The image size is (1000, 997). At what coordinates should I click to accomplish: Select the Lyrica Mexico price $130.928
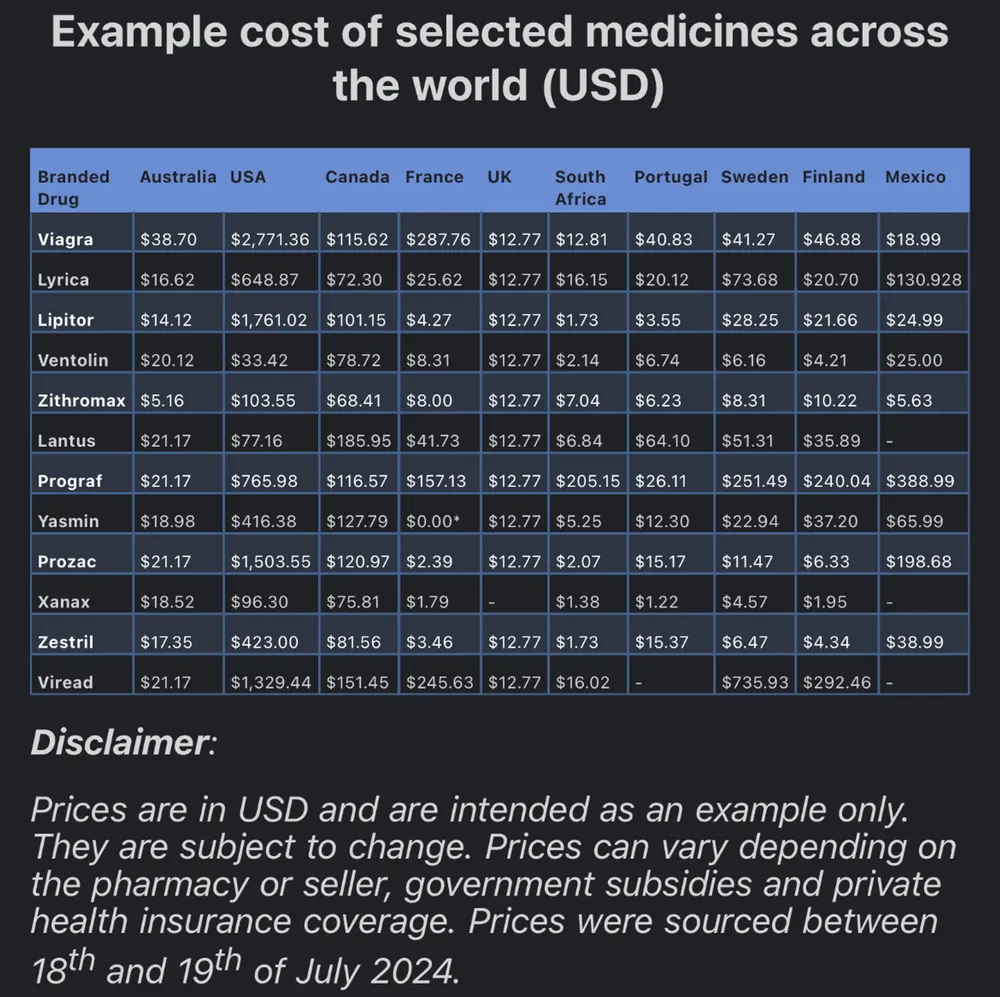coord(923,279)
